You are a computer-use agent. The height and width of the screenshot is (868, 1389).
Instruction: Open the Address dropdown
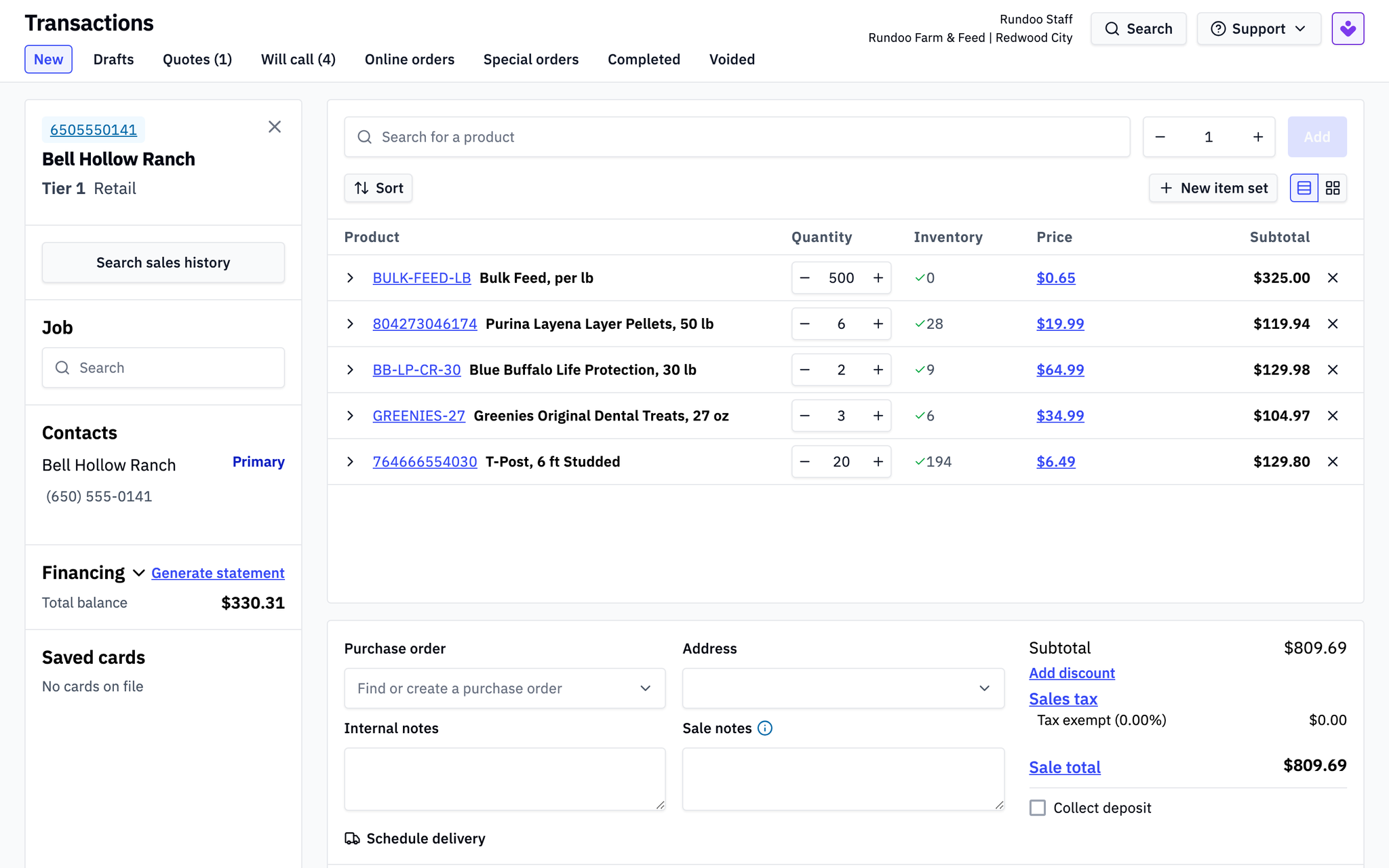pyautogui.click(x=843, y=688)
